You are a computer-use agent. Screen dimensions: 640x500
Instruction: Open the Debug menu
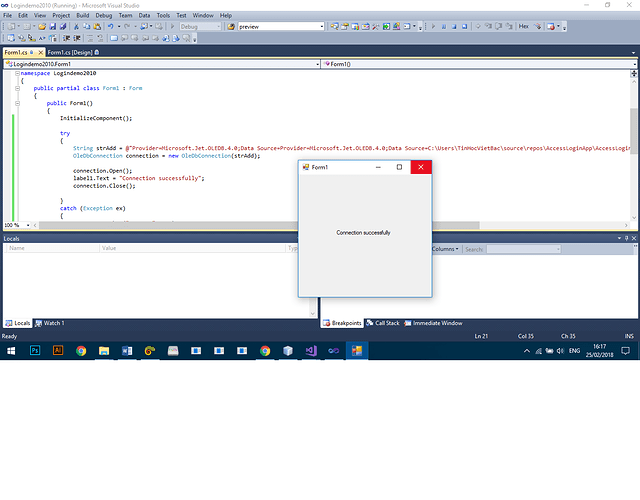coord(104,16)
